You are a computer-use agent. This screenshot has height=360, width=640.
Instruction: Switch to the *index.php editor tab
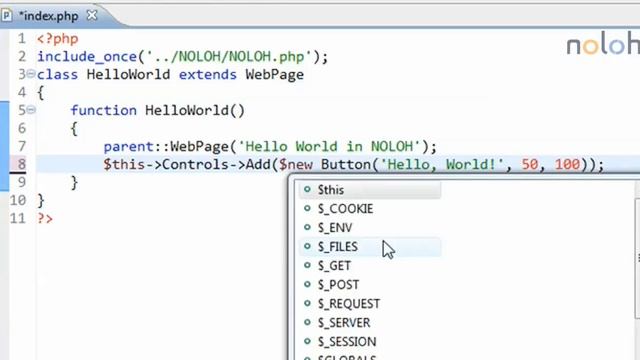[x=49, y=16]
